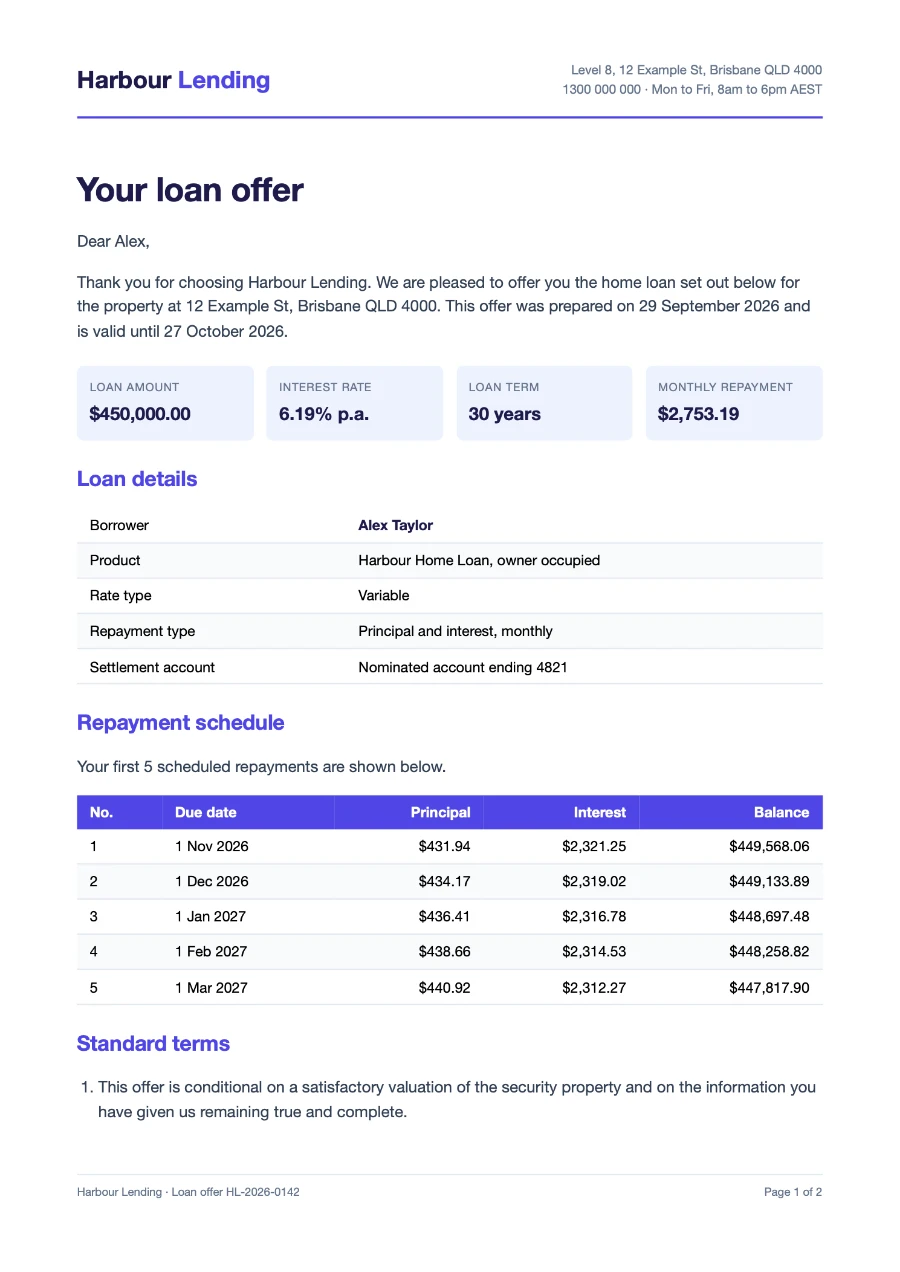Click the 'Repayment schedule' section heading
Screen dimensions: 900x1272
(x=181, y=723)
